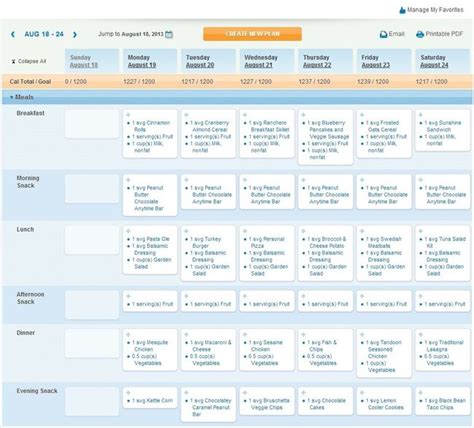Open Sunday August 18 day link
The width and height of the screenshot is (474, 428).
[x=84, y=65]
